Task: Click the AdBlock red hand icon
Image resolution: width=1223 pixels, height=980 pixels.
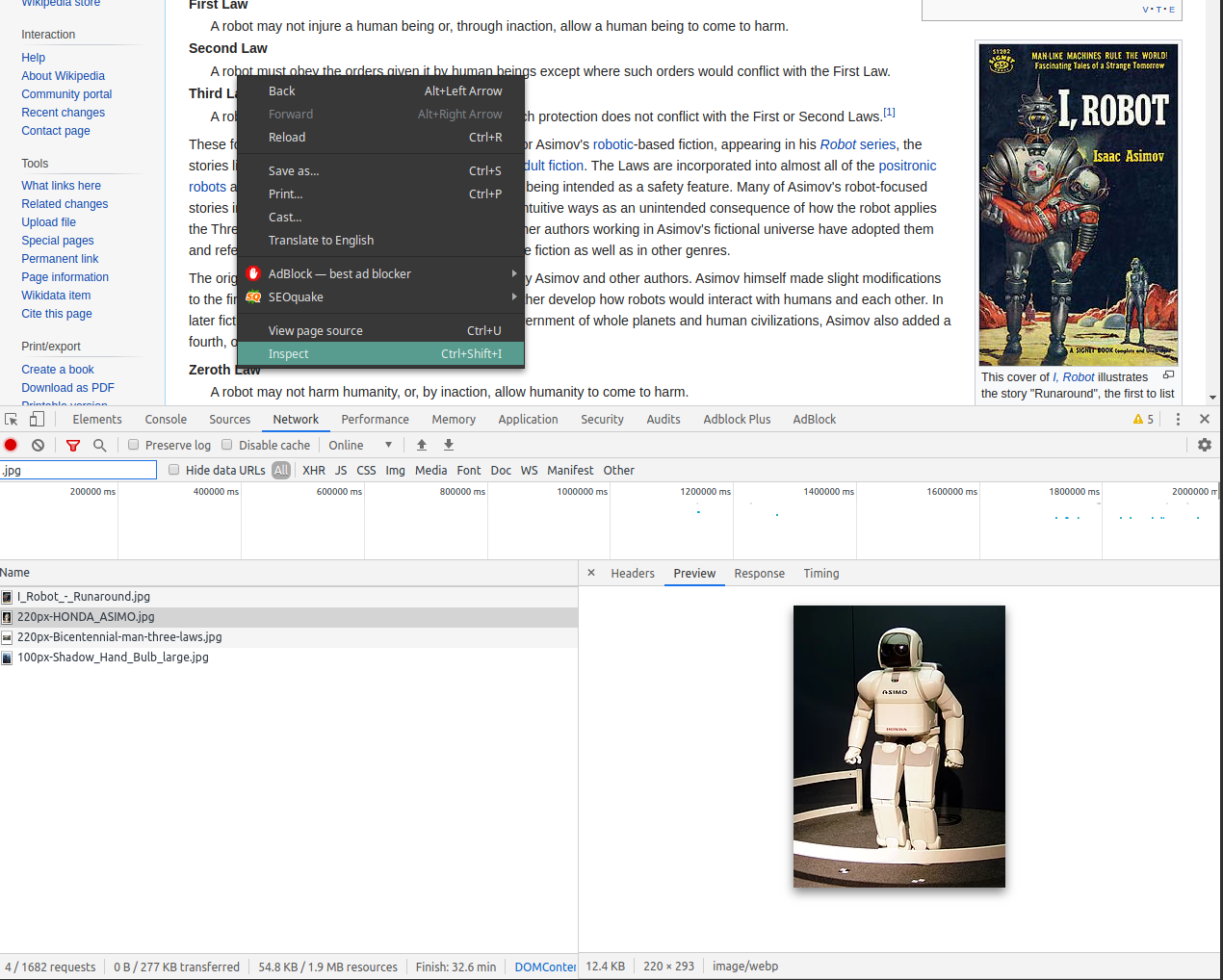Action: click(253, 273)
